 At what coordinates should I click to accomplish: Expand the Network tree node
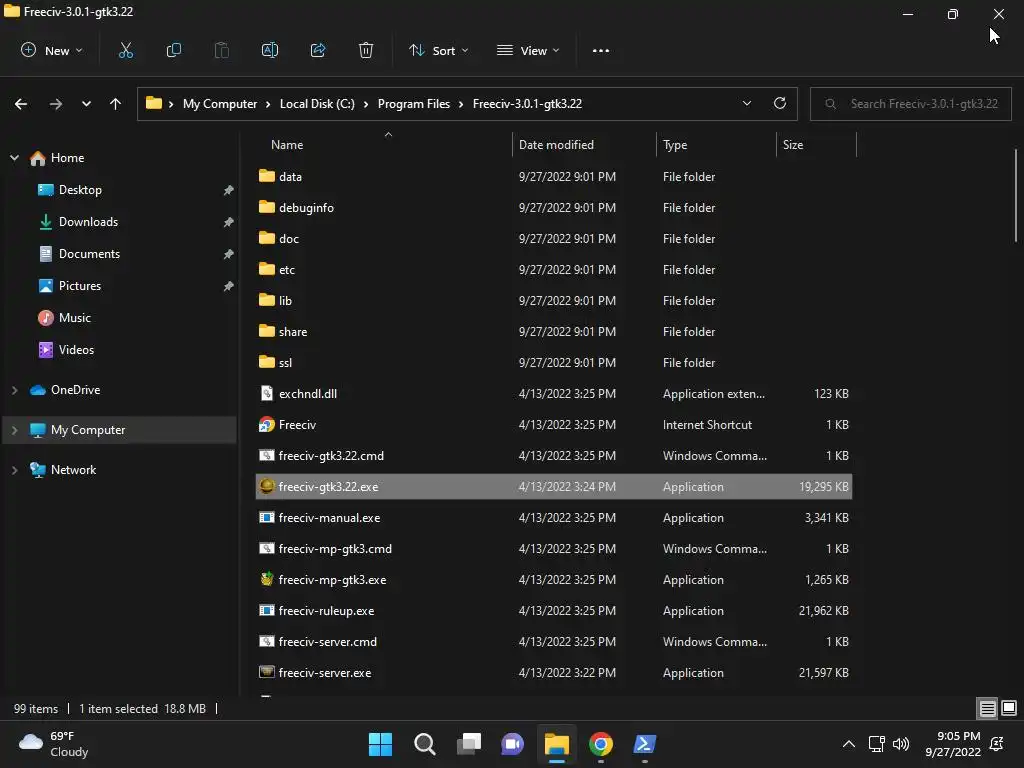point(14,470)
